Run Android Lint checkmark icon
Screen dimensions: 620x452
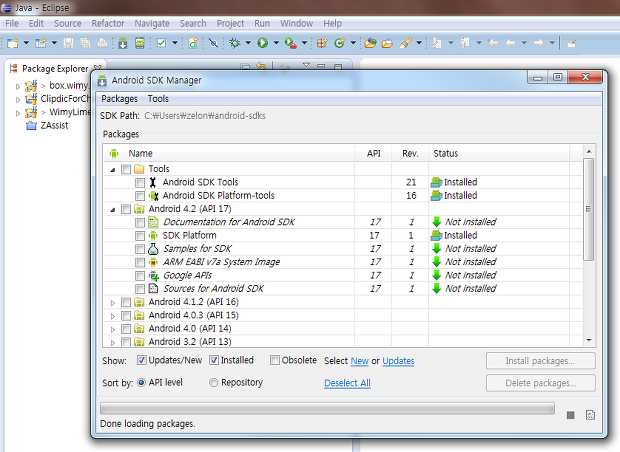pyautogui.click(x=161, y=43)
